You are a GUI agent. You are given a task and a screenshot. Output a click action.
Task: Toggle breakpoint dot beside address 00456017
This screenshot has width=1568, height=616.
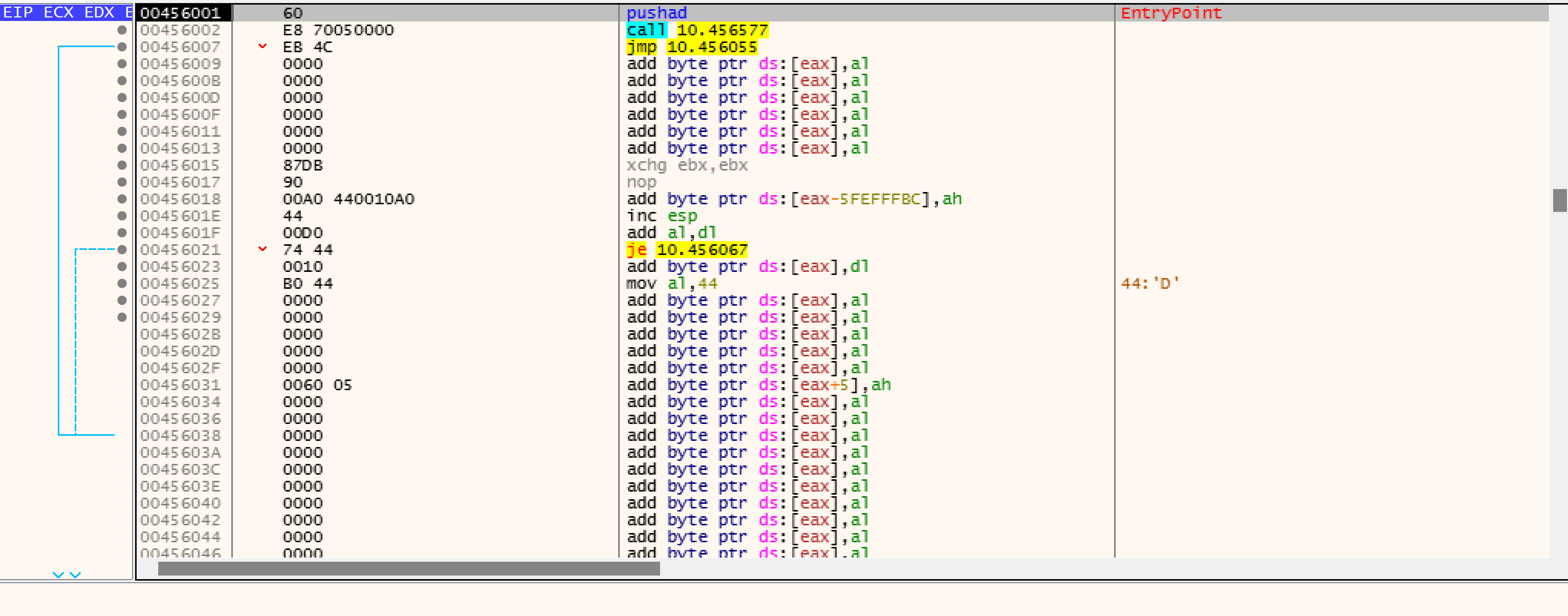(x=122, y=182)
